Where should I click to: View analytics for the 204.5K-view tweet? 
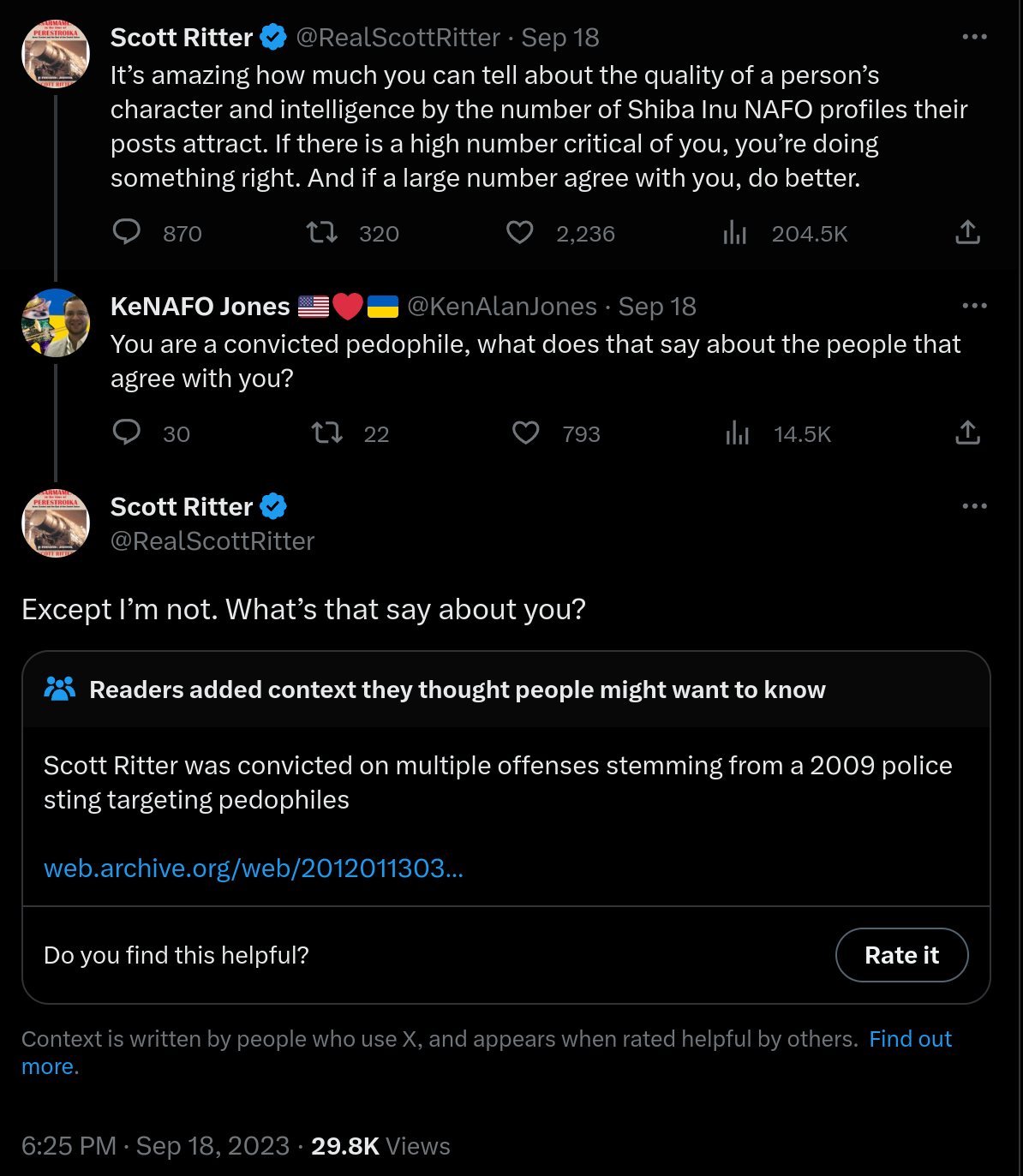tap(735, 232)
